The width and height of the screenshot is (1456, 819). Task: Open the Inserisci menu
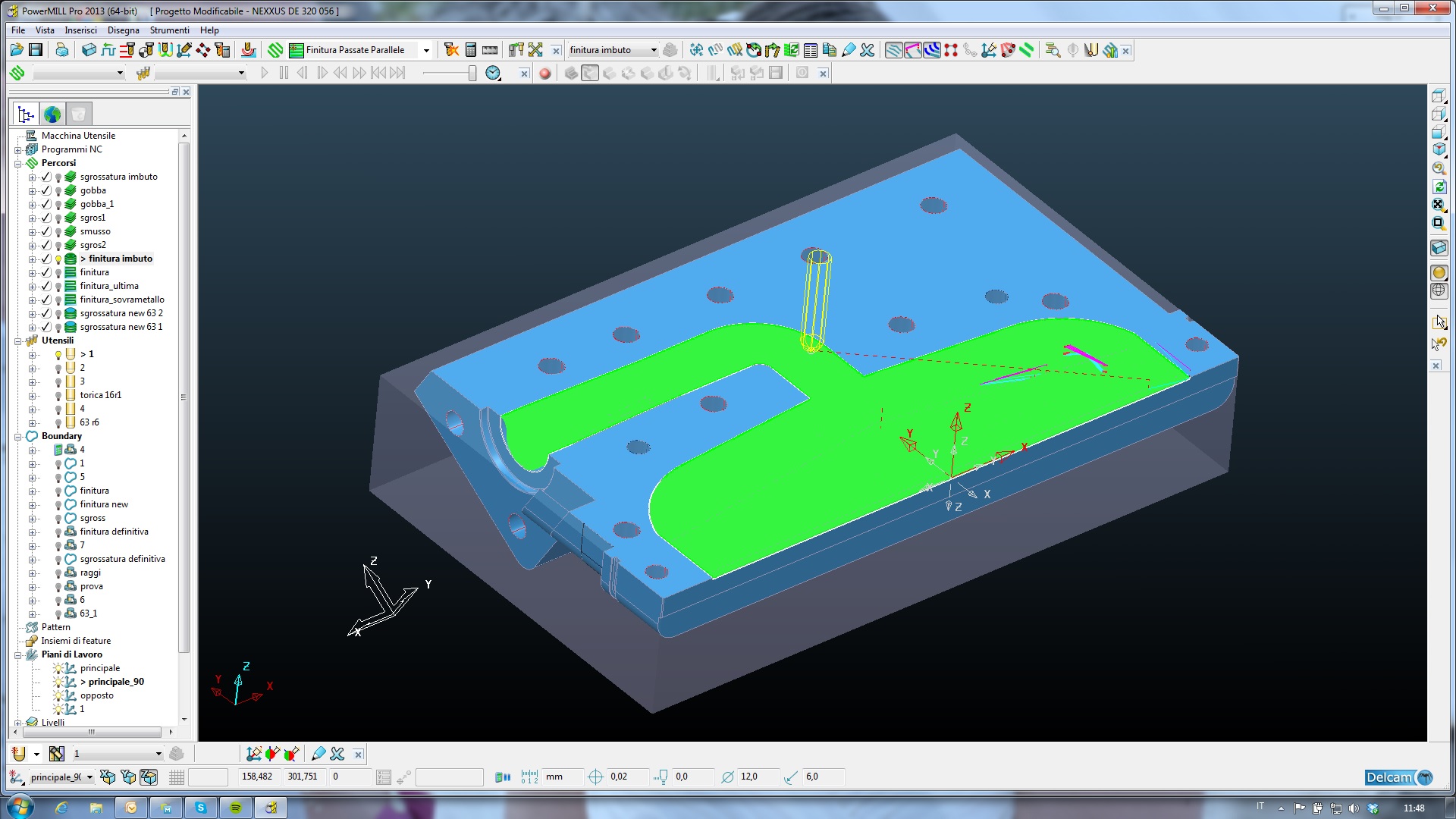click(80, 30)
